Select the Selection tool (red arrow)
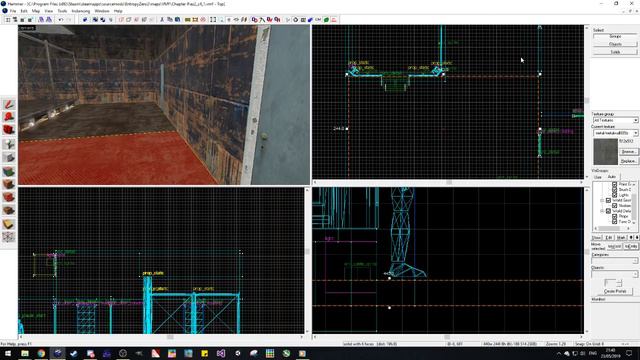The width and height of the screenshot is (640, 360). click(9, 104)
